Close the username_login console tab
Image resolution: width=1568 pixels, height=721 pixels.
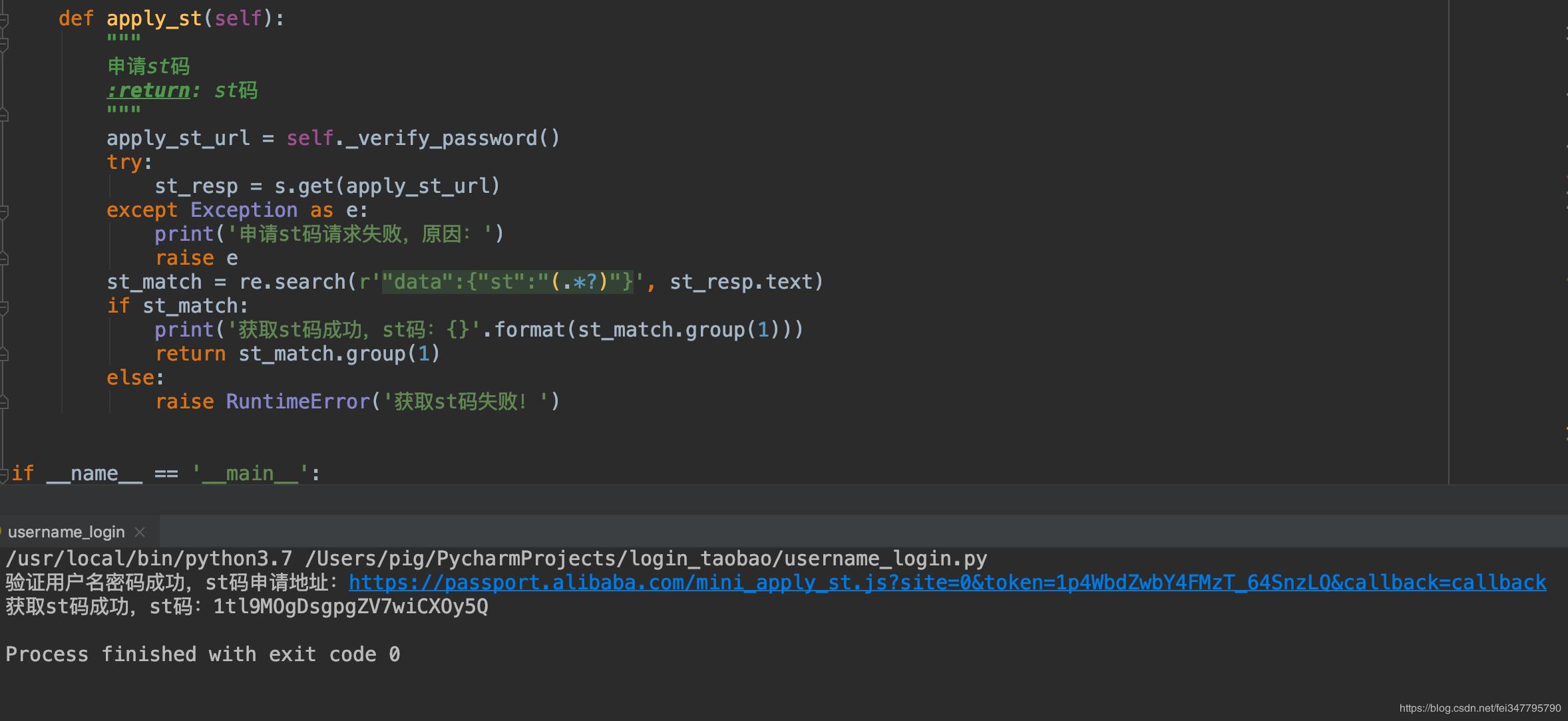pos(140,531)
